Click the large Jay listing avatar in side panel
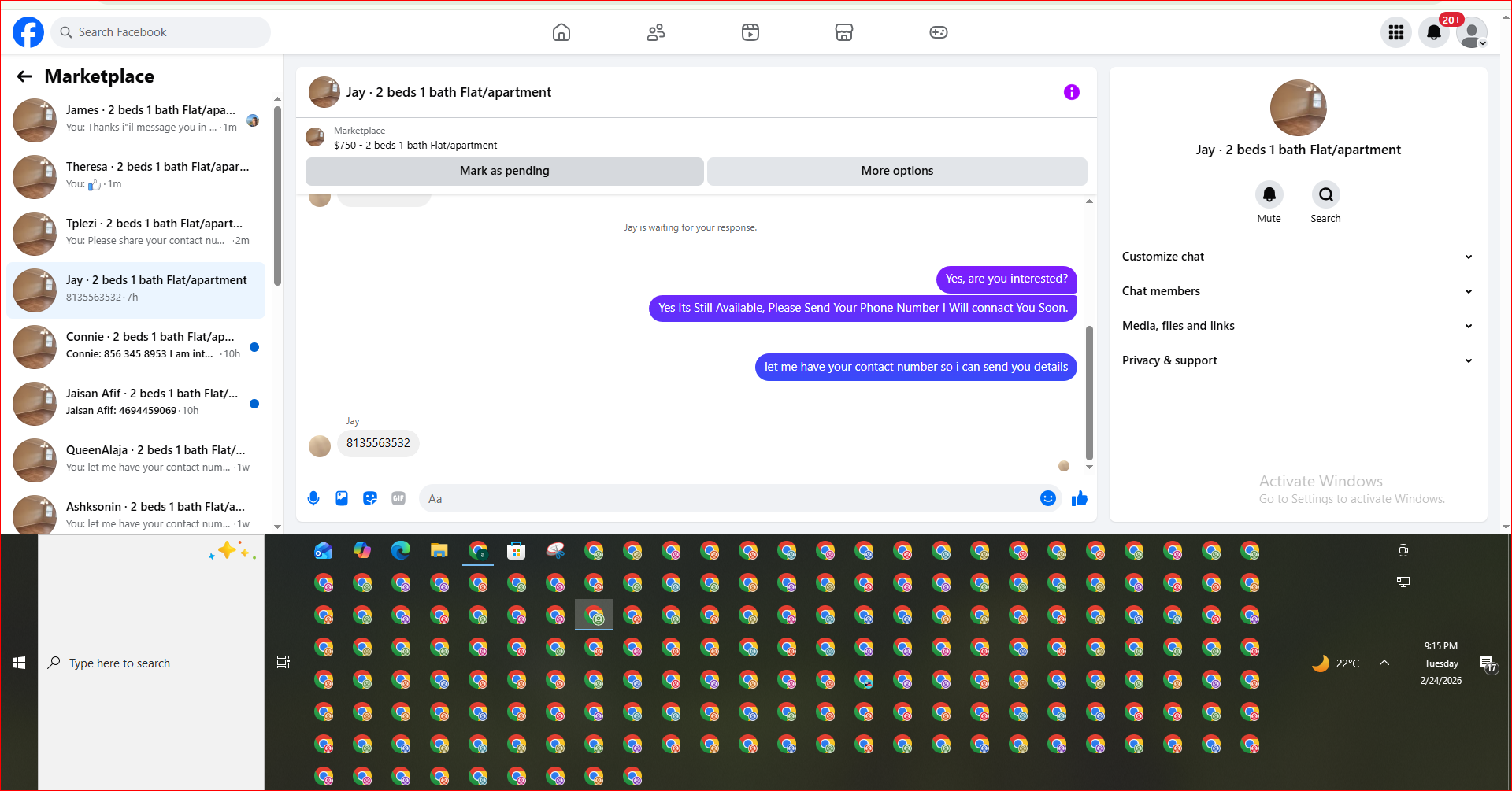Image resolution: width=1512 pixels, height=791 pixels. pyautogui.click(x=1298, y=108)
